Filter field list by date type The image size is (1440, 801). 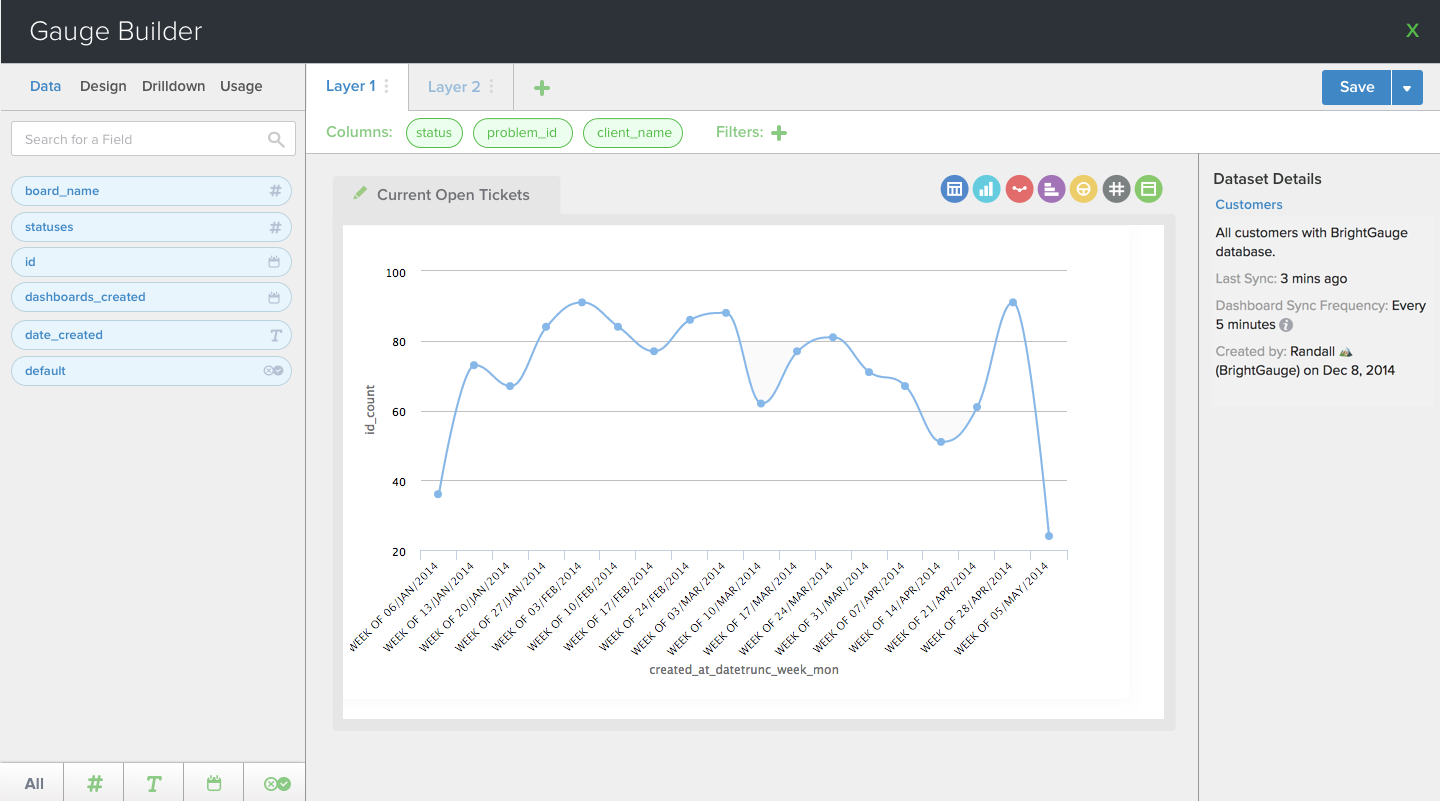click(x=214, y=784)
